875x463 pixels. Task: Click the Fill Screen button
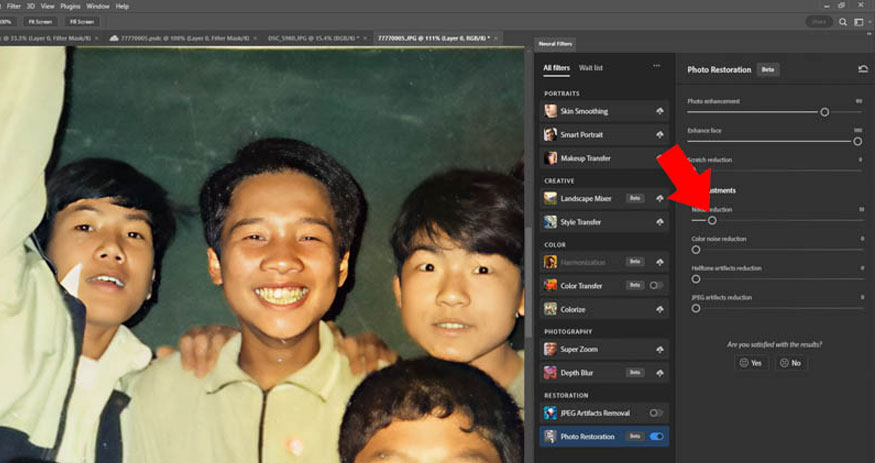[82, 22]
